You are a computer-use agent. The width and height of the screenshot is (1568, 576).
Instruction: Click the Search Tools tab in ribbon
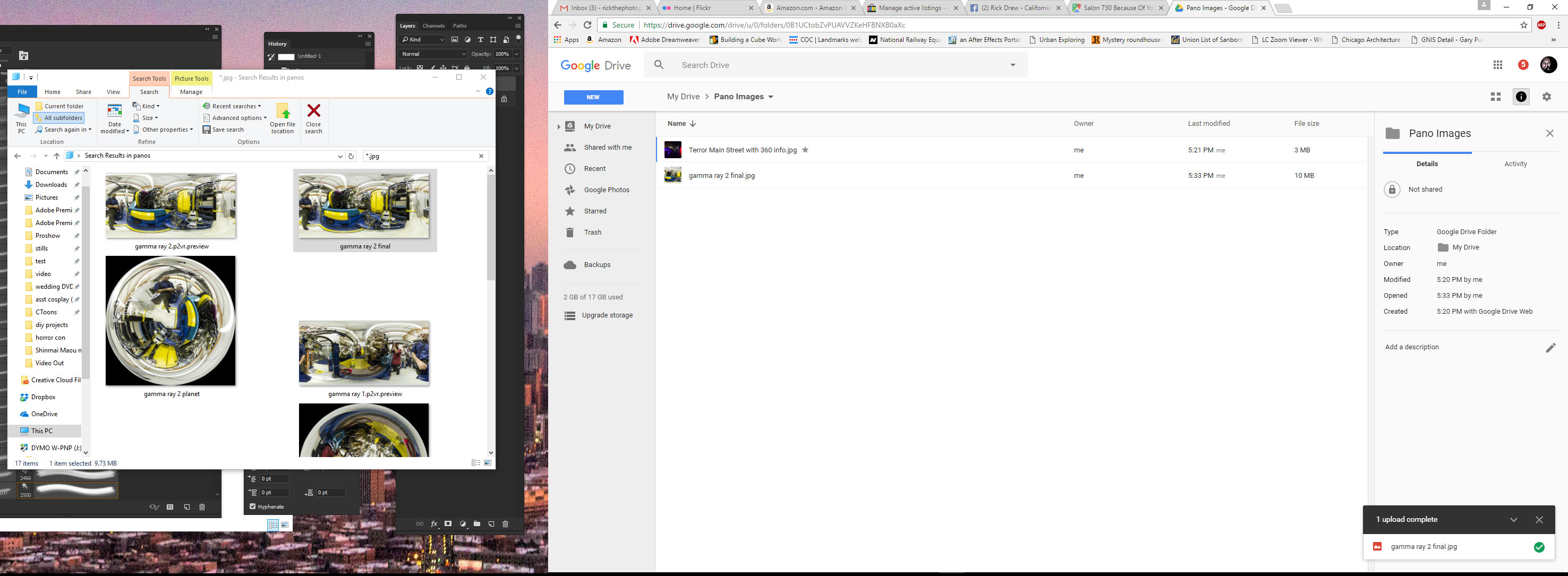pyautogui.click(x=149, y=77)
